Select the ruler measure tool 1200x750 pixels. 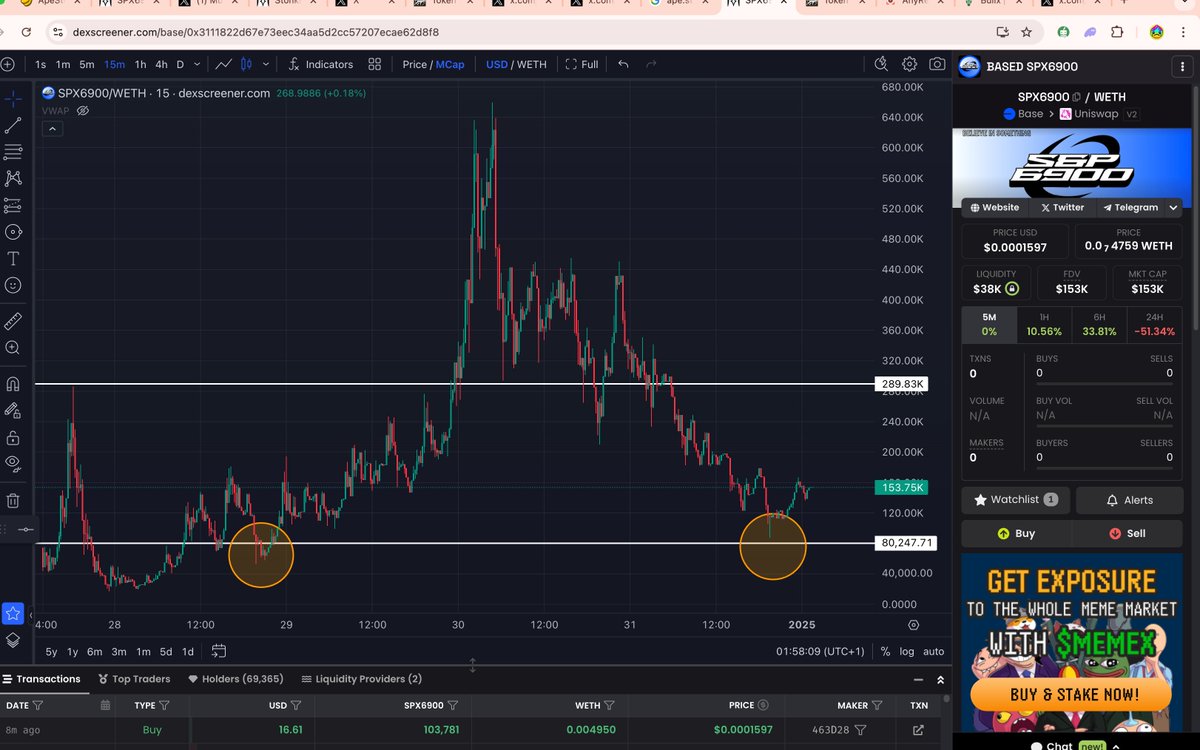click(13, 321)
